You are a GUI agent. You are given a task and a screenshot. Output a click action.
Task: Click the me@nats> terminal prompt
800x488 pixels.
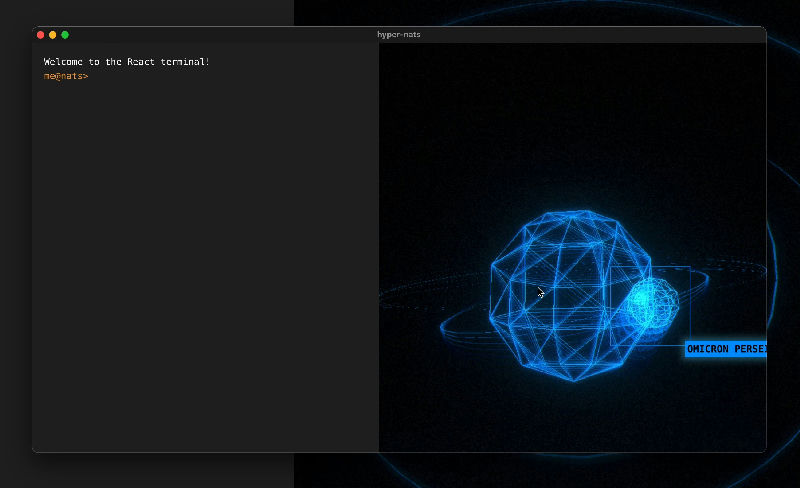pyautogui.click(x=66, y=76)
